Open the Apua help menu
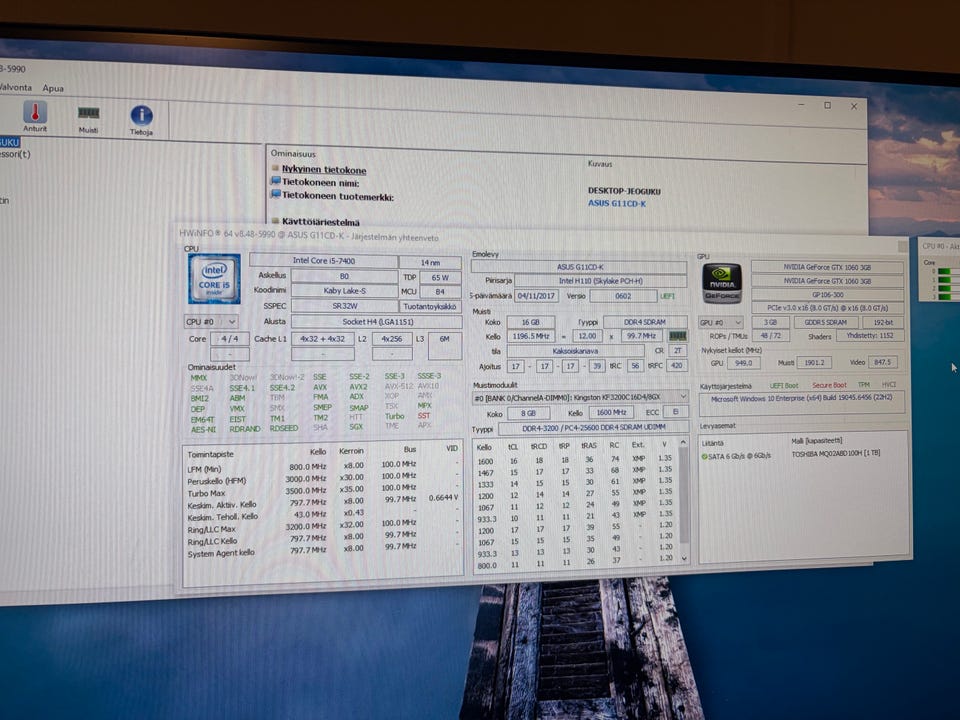This screenshot has width=960, height=720. 53,88
